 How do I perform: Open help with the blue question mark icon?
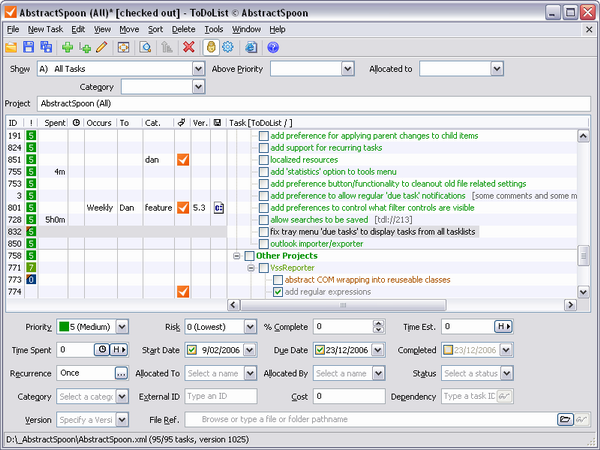(273, 47)
